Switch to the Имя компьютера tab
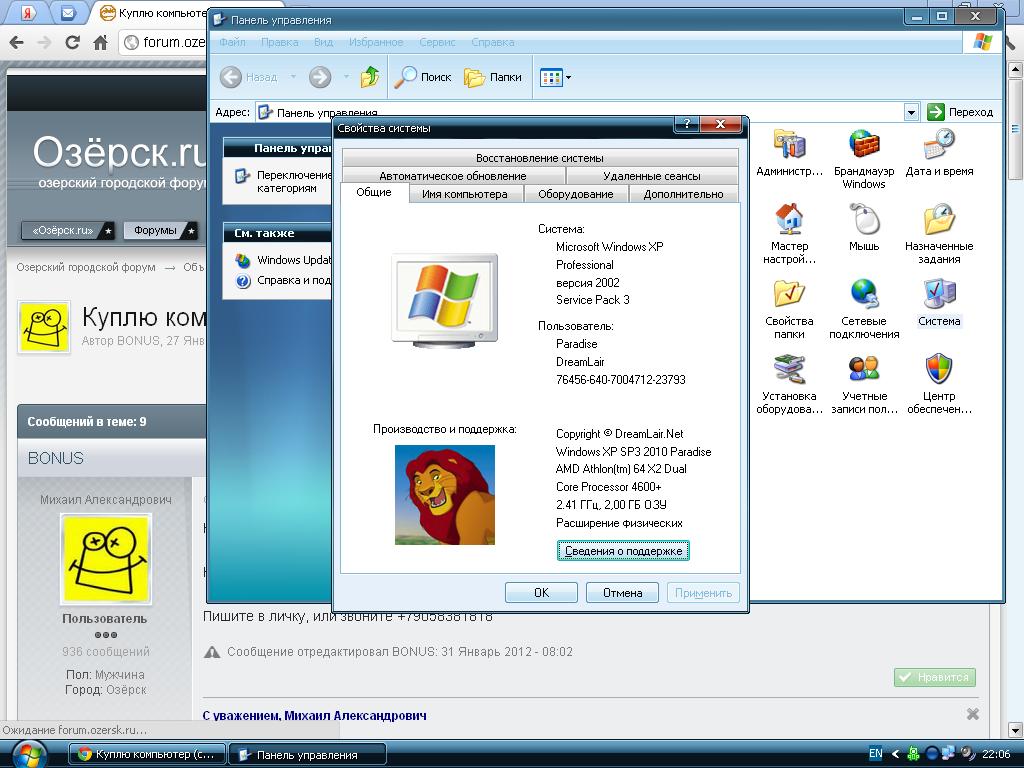The image size is (1024, 768). (x=465, y=194)
